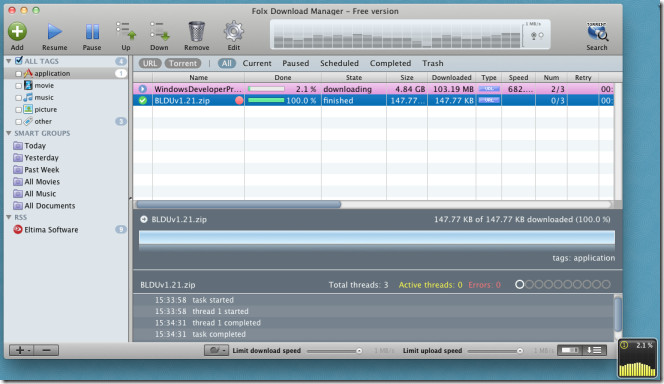Viewport: 664px width, 384px height.
Task: Click the minus button in sidebar footer
Action: click(x=47, y=350)
